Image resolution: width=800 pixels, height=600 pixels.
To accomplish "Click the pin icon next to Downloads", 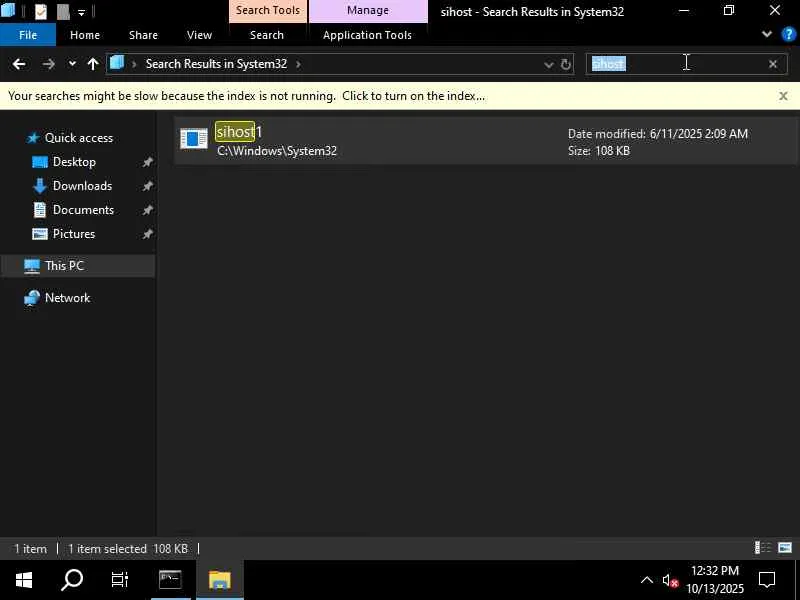I will (147, 186).
